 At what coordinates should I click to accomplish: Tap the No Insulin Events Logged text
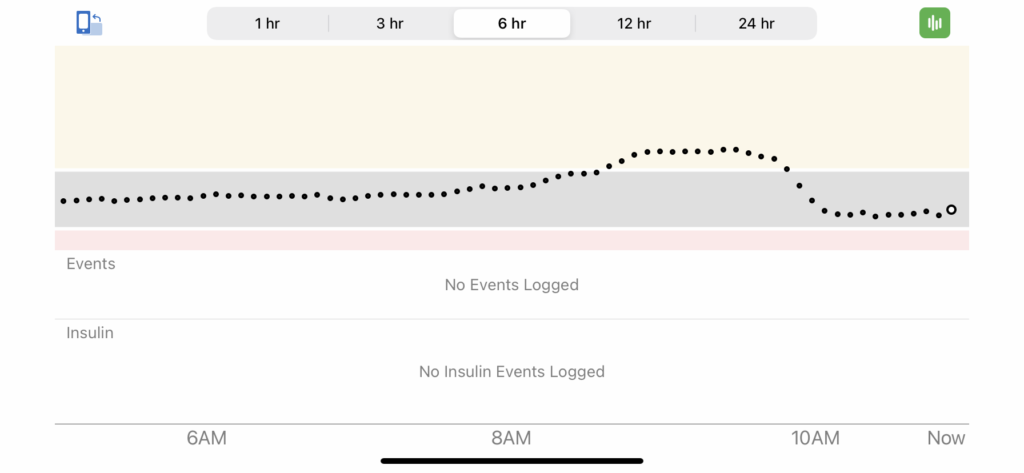tap(511, 372)
